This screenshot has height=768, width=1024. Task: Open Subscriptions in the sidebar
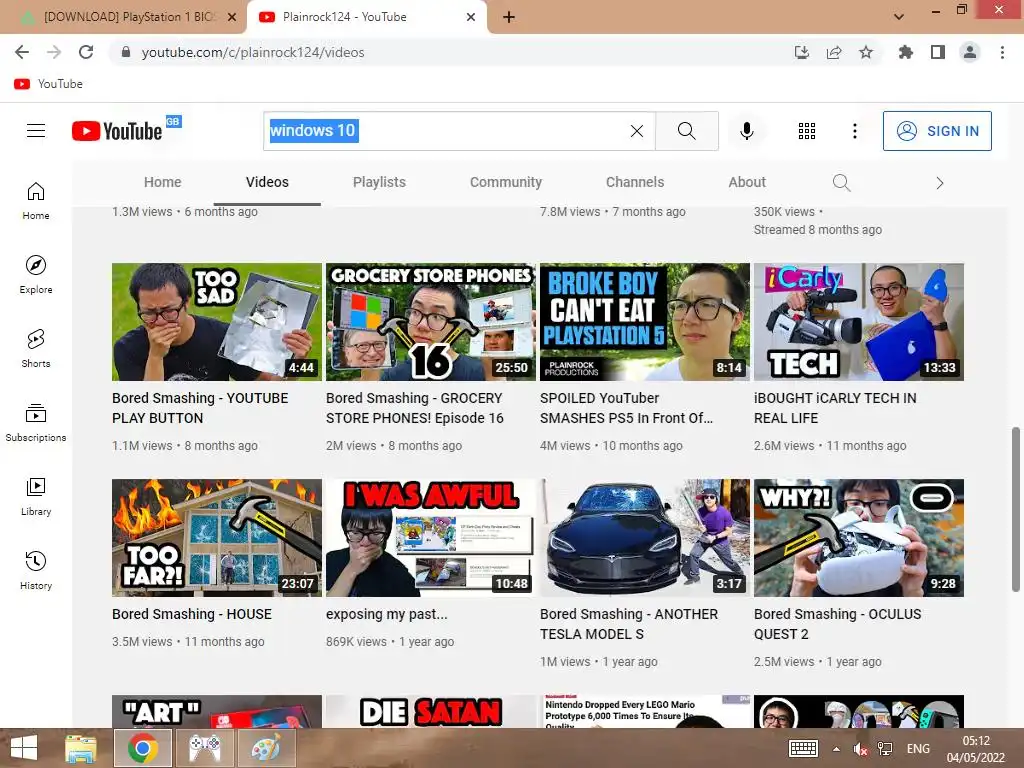tap(36, 423)
